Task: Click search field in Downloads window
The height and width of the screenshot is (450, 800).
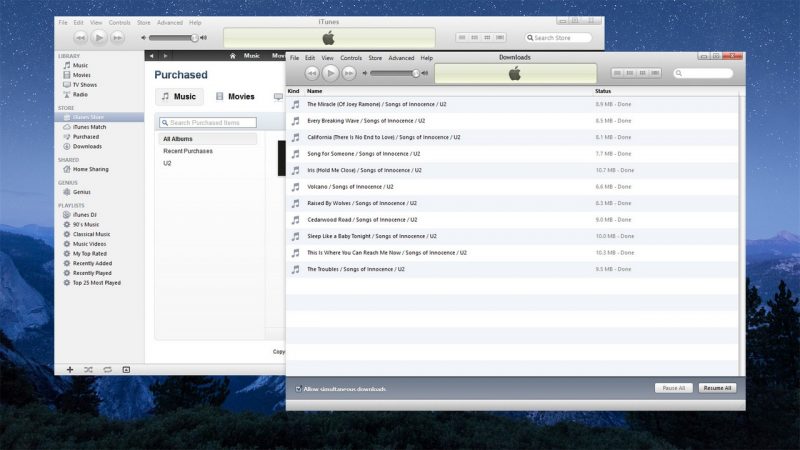Action: click(x=703, y=73)
